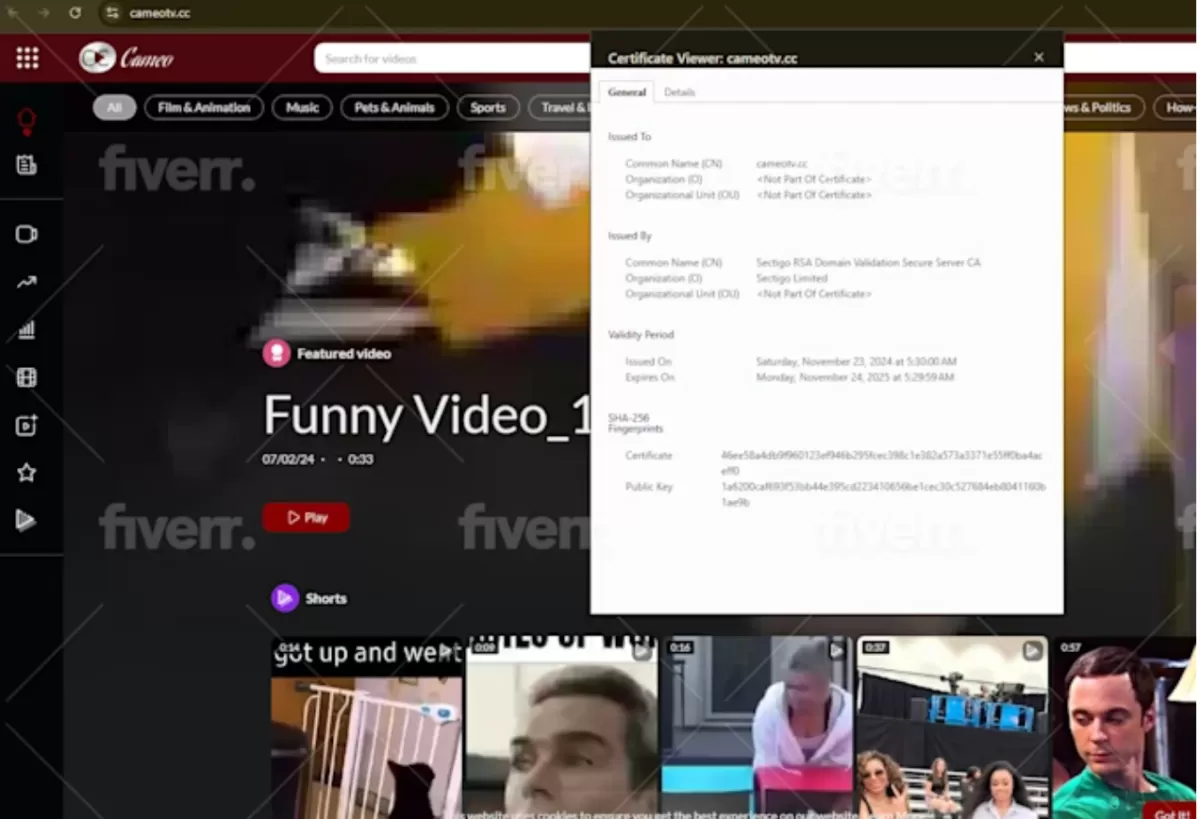Open site information icon beside URL

(112, 13)
